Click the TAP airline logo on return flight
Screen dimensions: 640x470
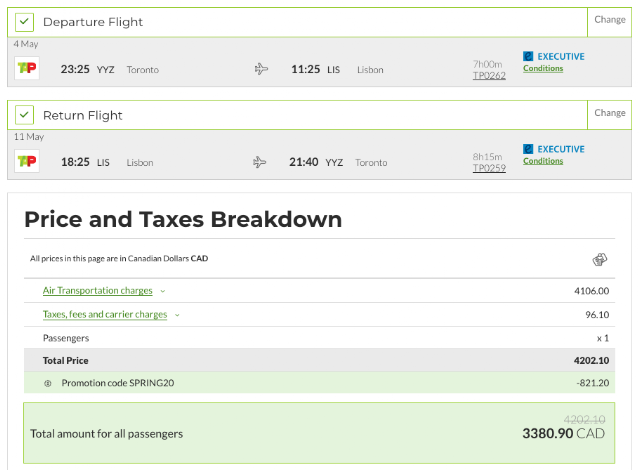pos(27,161)
